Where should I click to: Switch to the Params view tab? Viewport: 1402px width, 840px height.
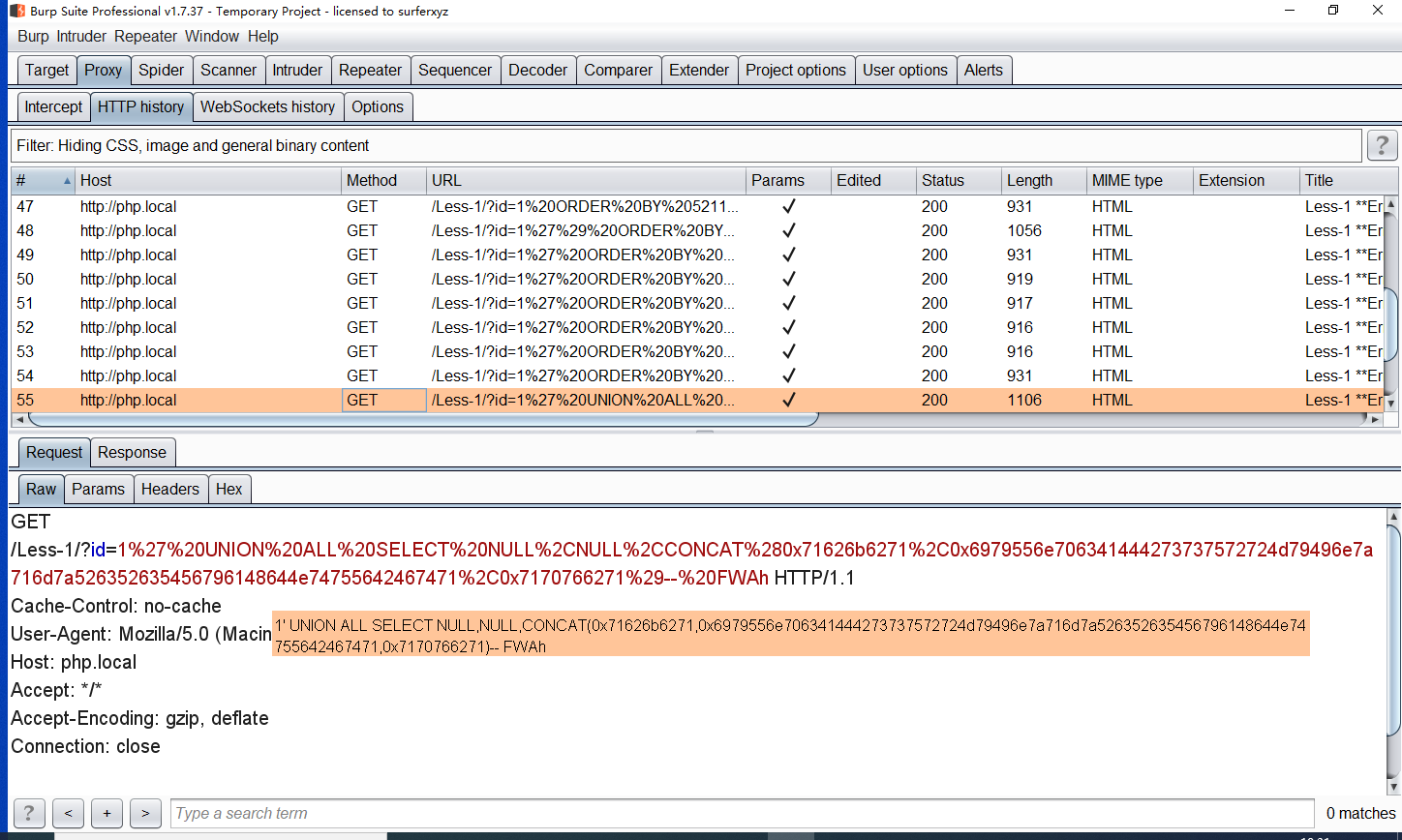pos(99,489)
